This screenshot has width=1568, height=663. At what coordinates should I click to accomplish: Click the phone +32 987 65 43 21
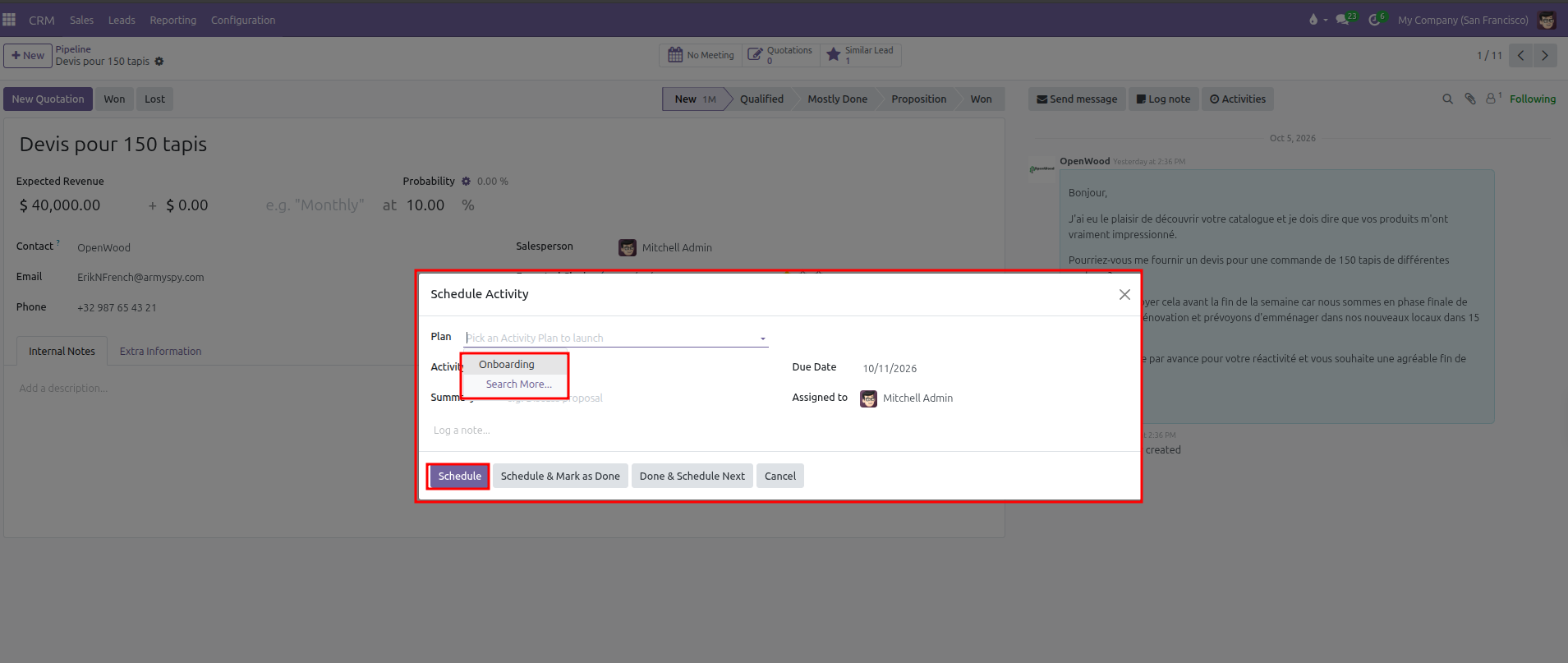tap(117, 308)
